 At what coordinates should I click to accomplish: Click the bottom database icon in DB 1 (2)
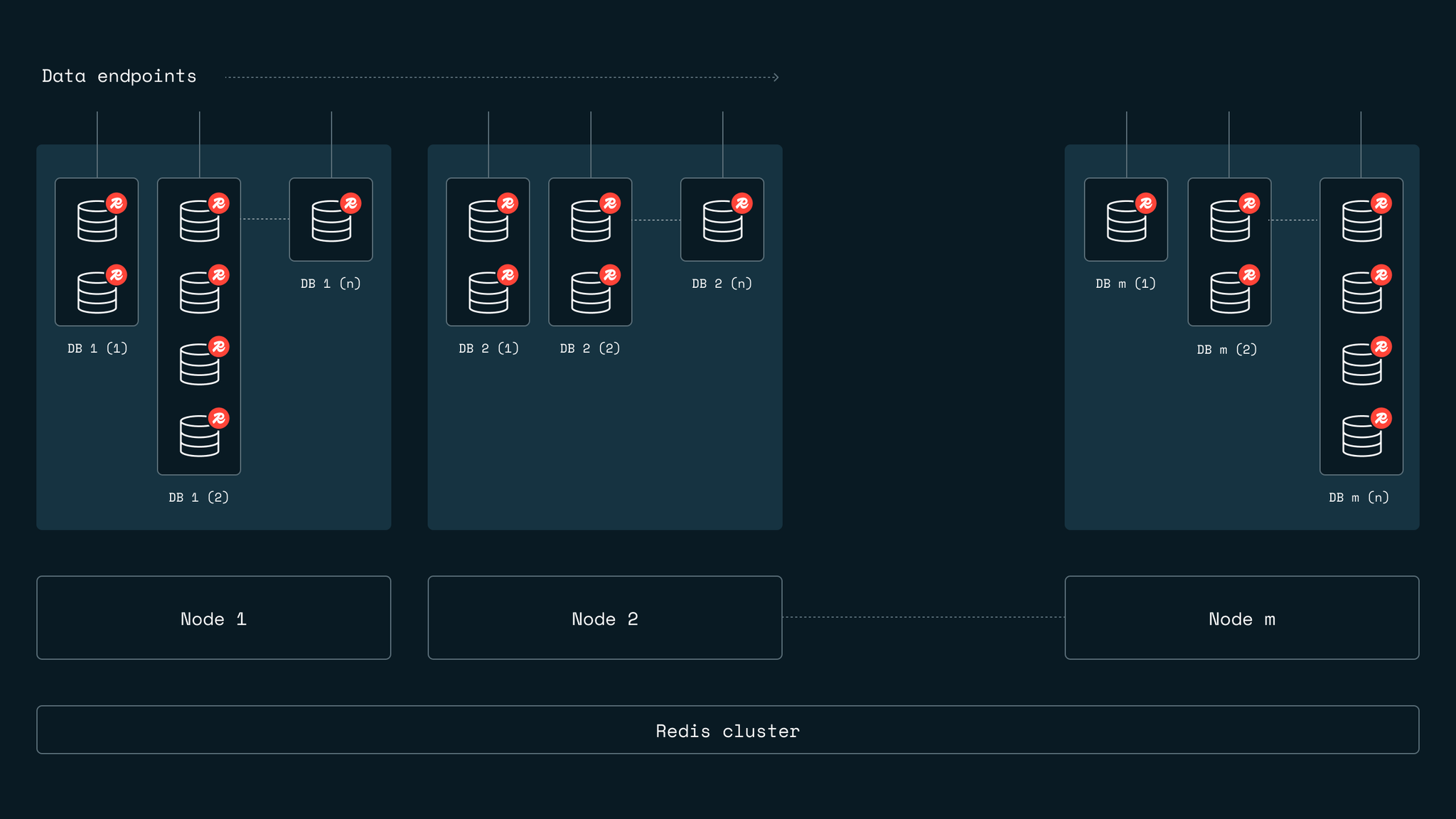coord(204,432)
